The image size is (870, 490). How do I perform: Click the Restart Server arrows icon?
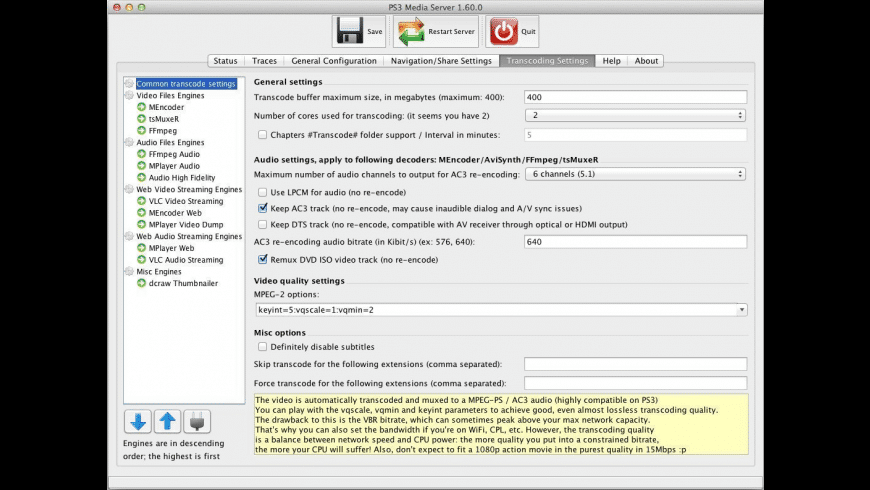tap(411, 31)
